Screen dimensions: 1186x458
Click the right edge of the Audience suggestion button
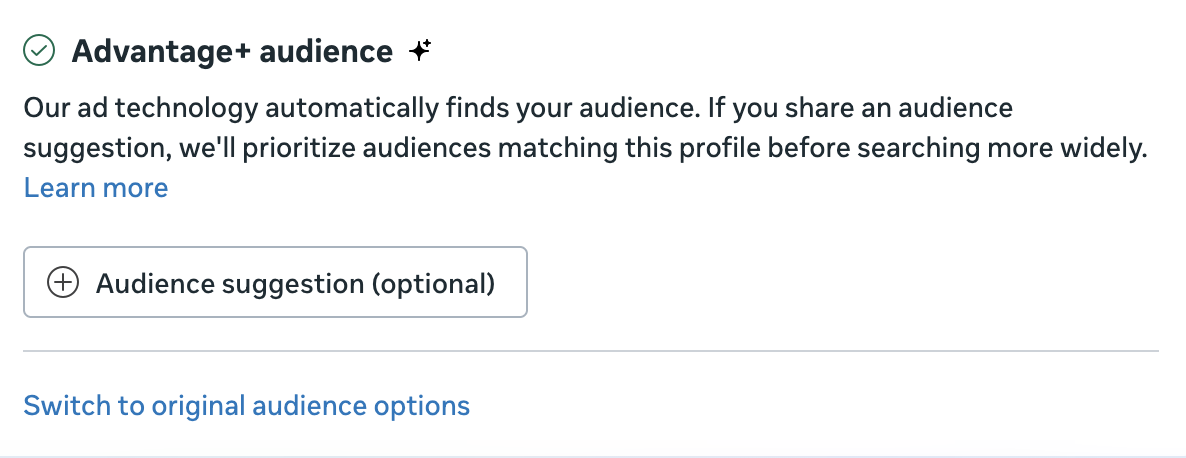(518, 283)
